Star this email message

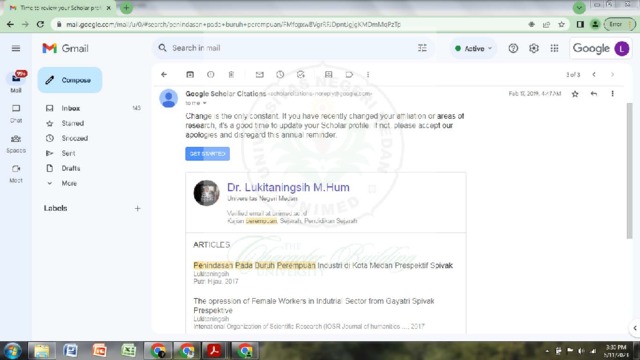[x=575, y=94]
